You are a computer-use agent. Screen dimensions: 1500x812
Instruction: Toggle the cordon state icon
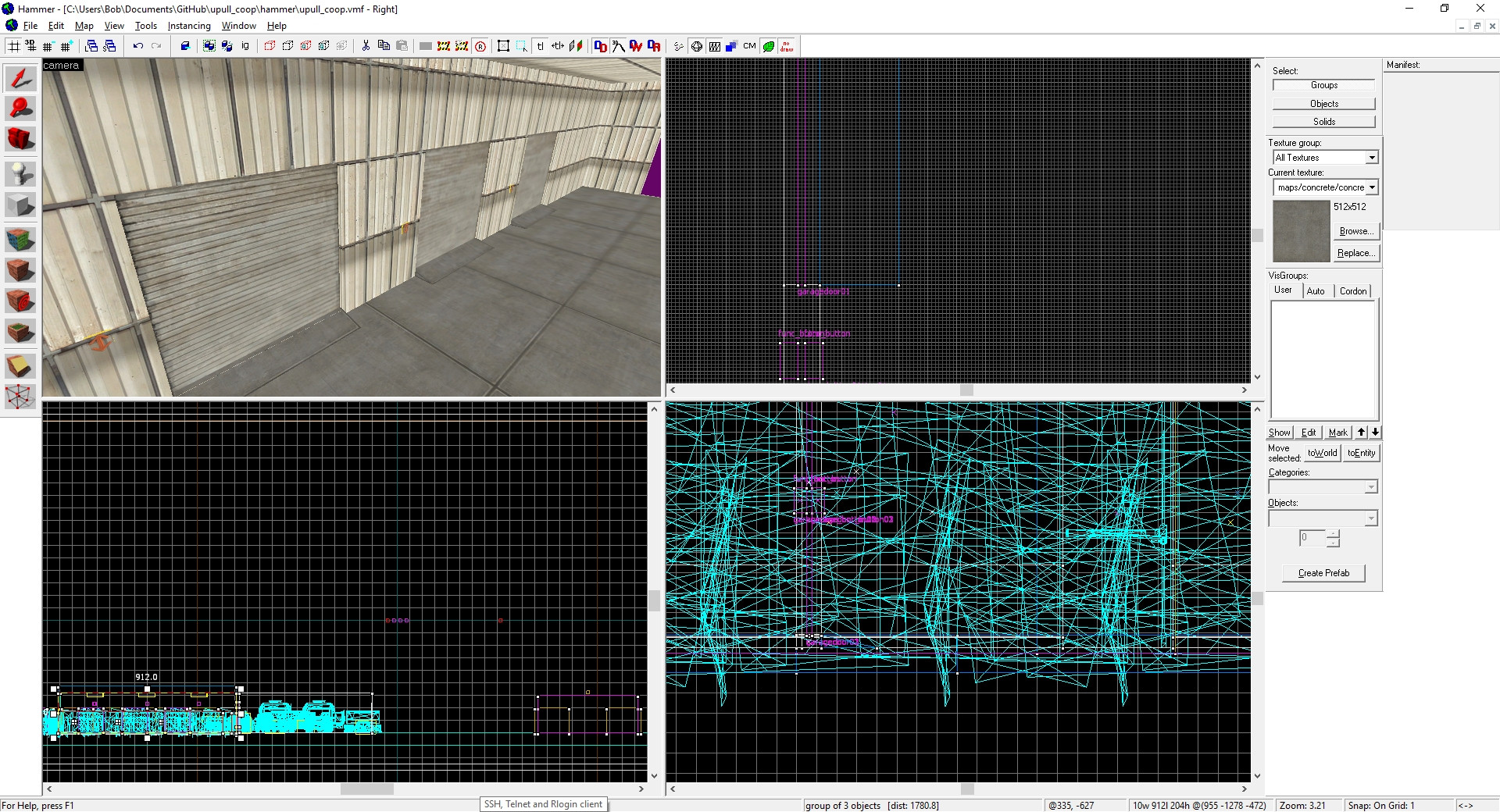(x=444, y=46)
